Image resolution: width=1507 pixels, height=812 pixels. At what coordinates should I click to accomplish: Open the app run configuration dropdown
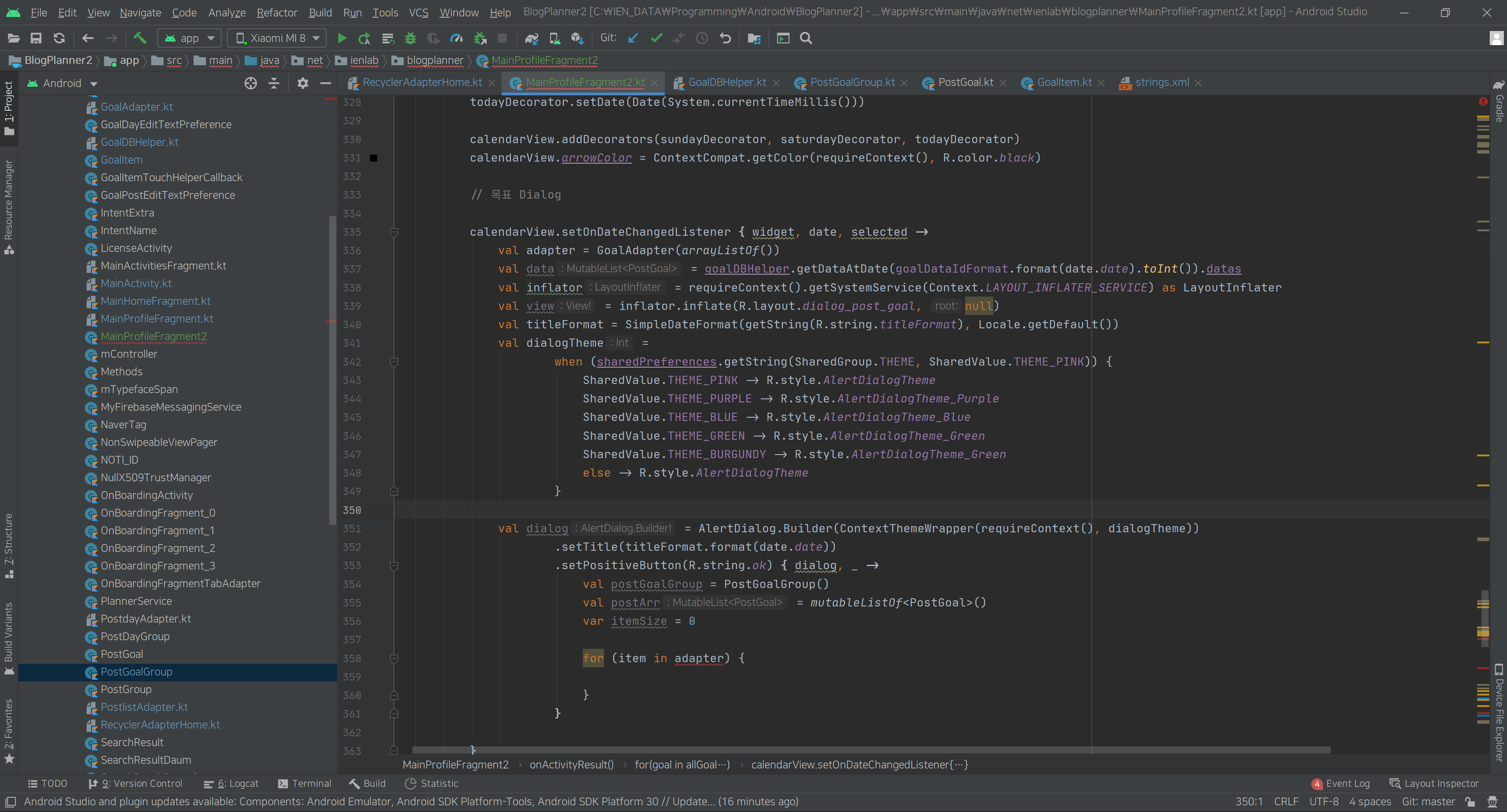(x=190, y=38)
